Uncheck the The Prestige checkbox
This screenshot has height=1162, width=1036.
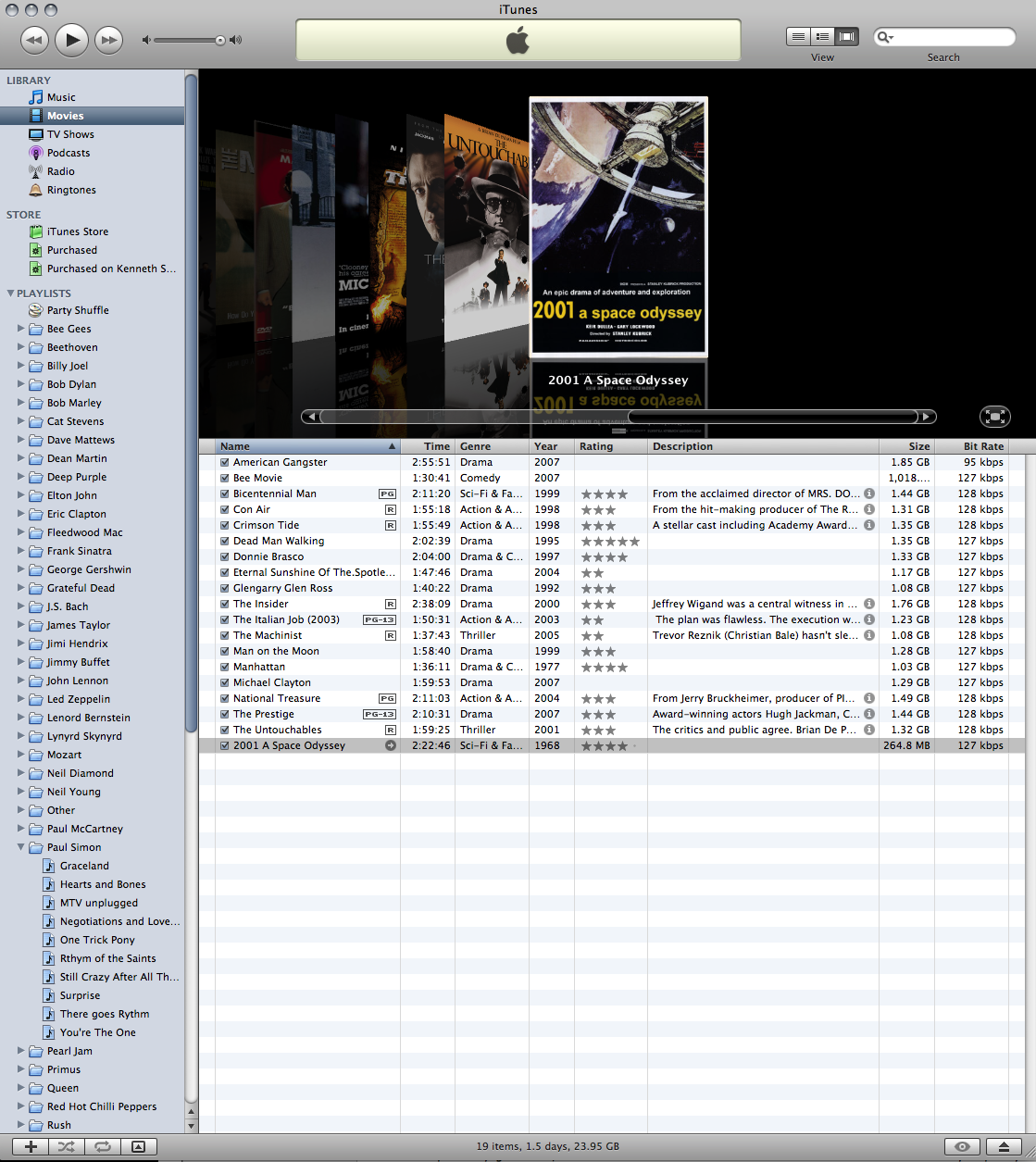point(225,714)
